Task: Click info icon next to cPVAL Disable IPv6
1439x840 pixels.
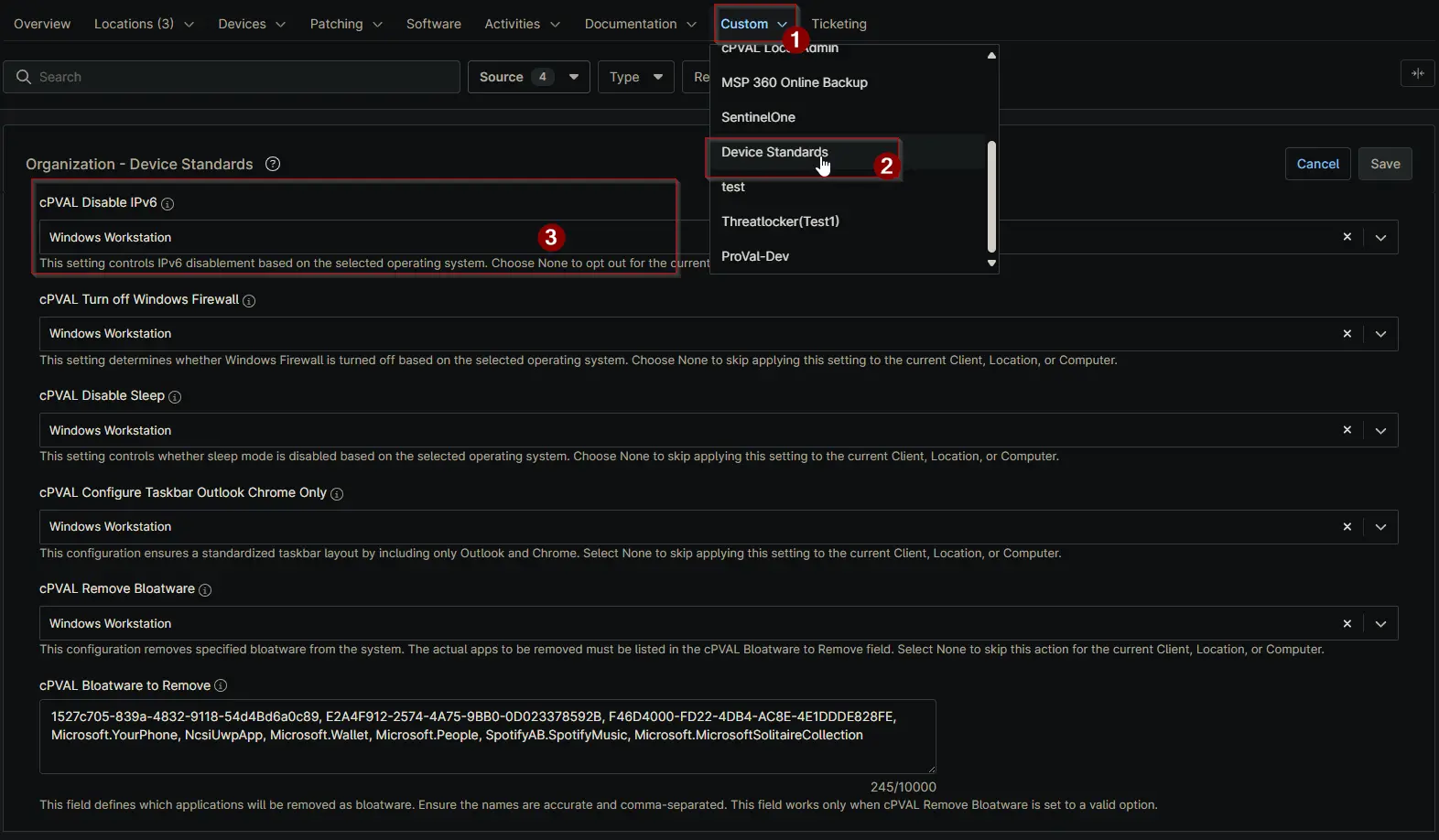Action: [x=168, y=204]
